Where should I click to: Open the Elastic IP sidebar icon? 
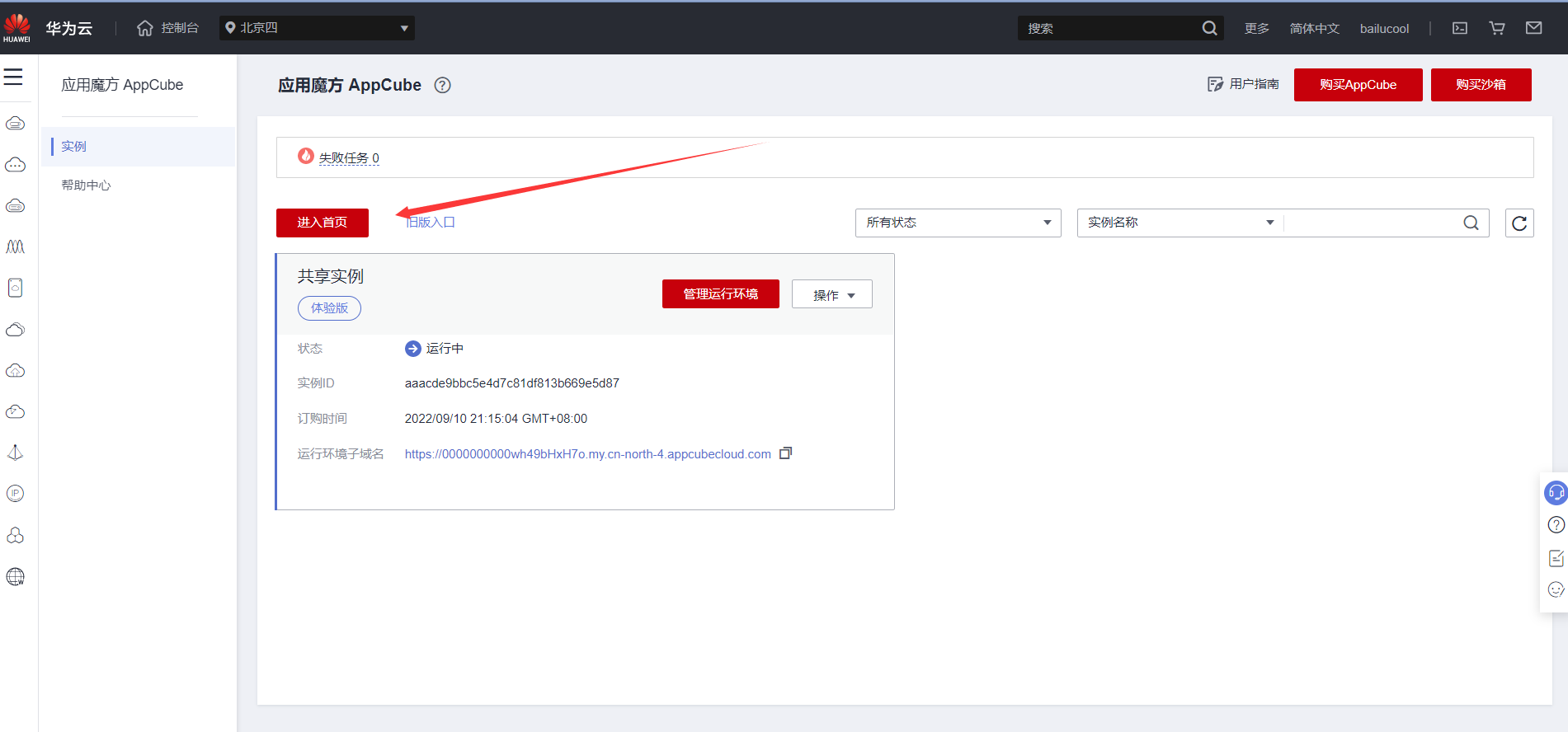(x=15, y=494)
